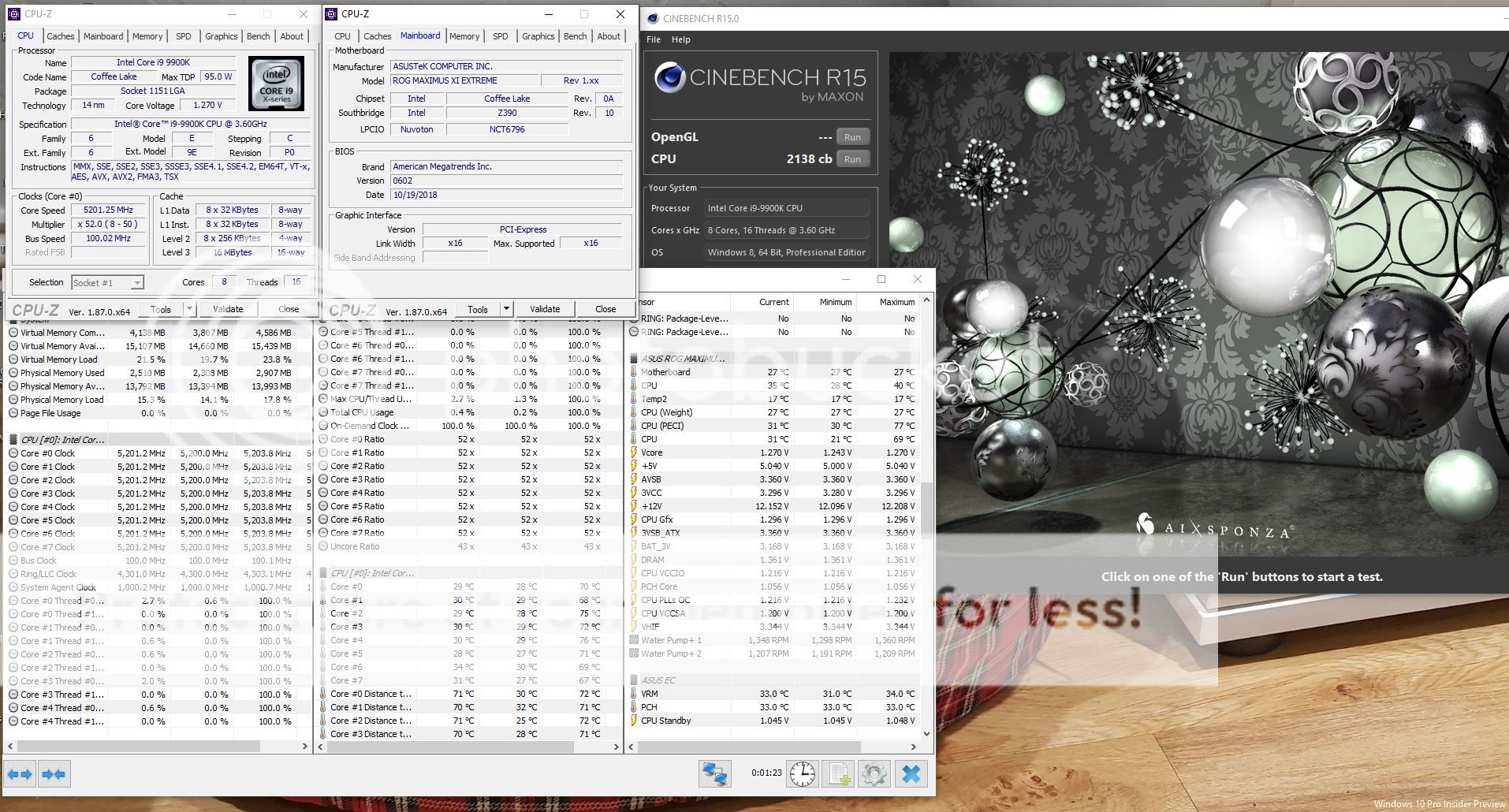The height and width of the screenshot is (812, 1509).
Task: Click Validate in Mainboard CPU-Z window
Action: pyautogui.click(x=545, y=309)
